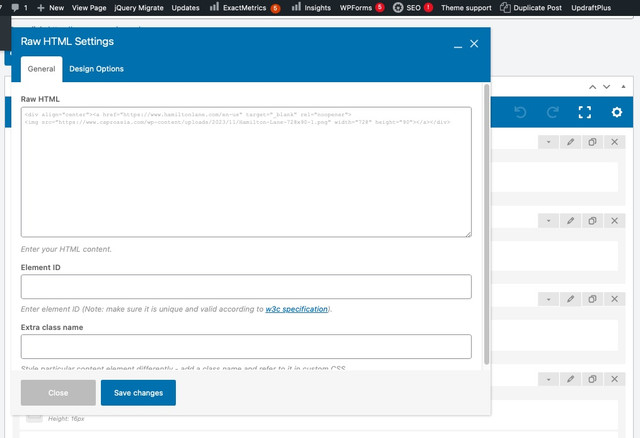Delete the bottom element row
Viewport: 640px width, 438px height.
[x=614, y=379]
